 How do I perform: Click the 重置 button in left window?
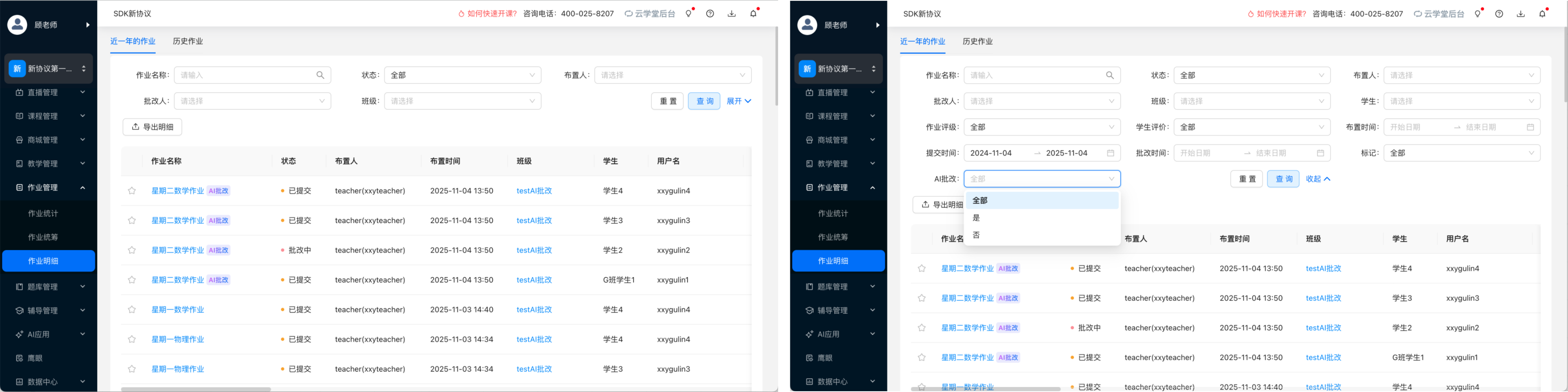coord(667,101)
